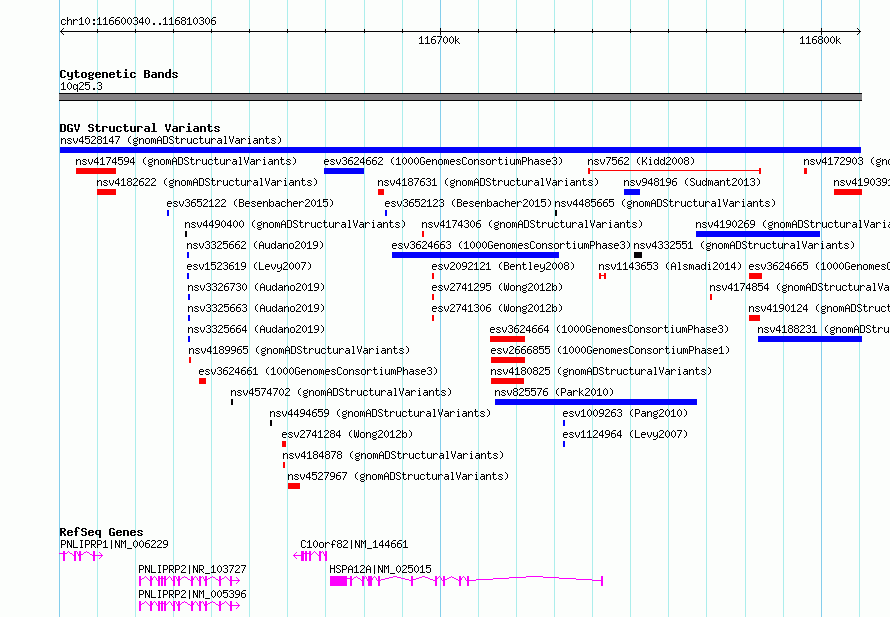Viewport: 890px width, 617px height.
Task: Click the PNLIPRP2 NR_103727 gene glyph
Action: [x=190, y=581]
